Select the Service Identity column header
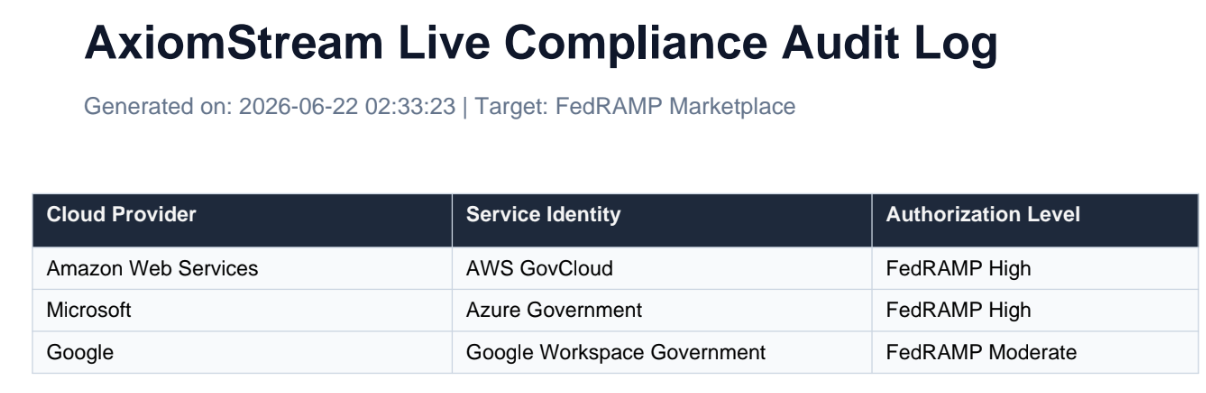1206x393 pixels. tap(661, 220)
